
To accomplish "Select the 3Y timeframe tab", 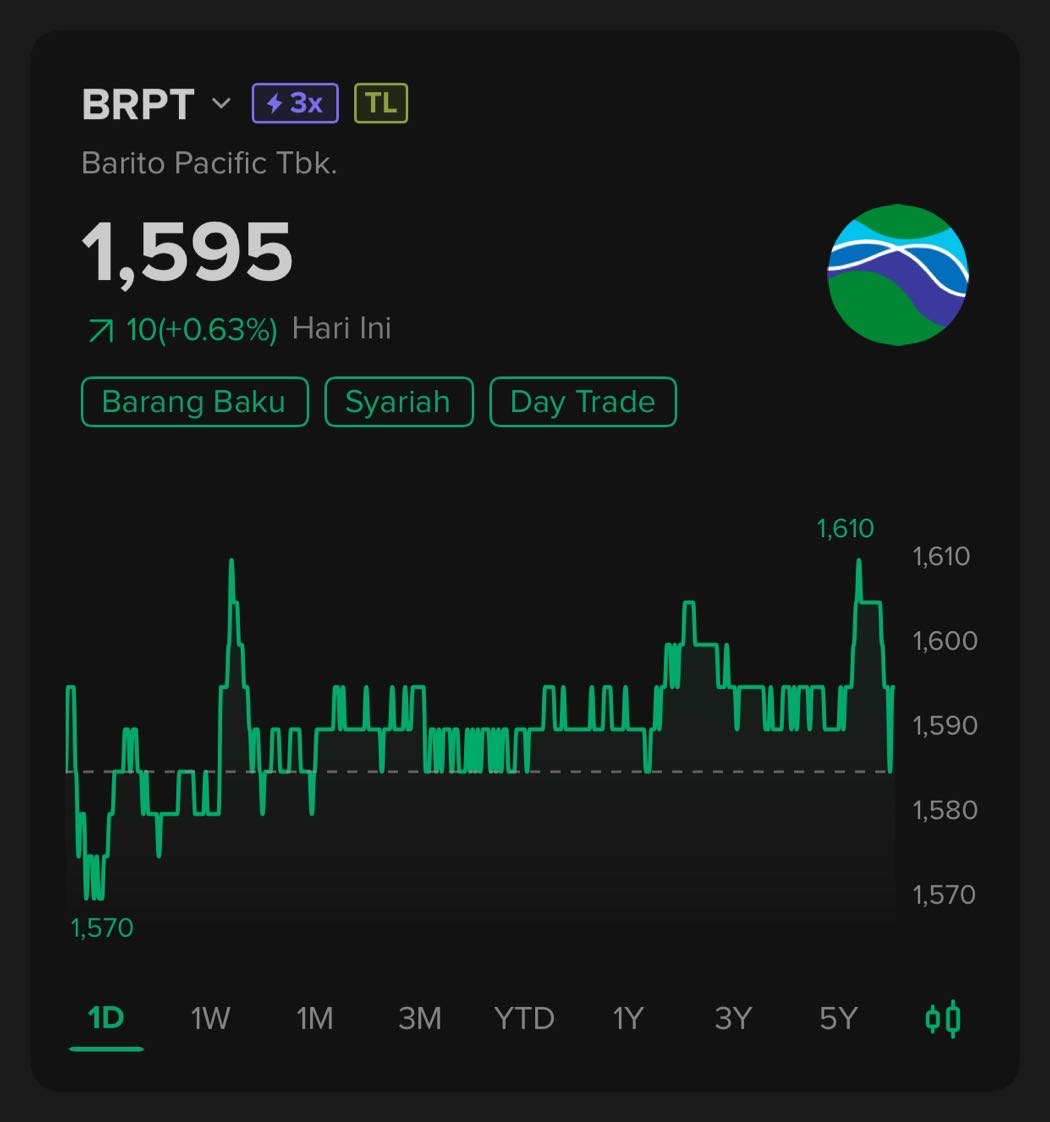I will (733, 1018).
